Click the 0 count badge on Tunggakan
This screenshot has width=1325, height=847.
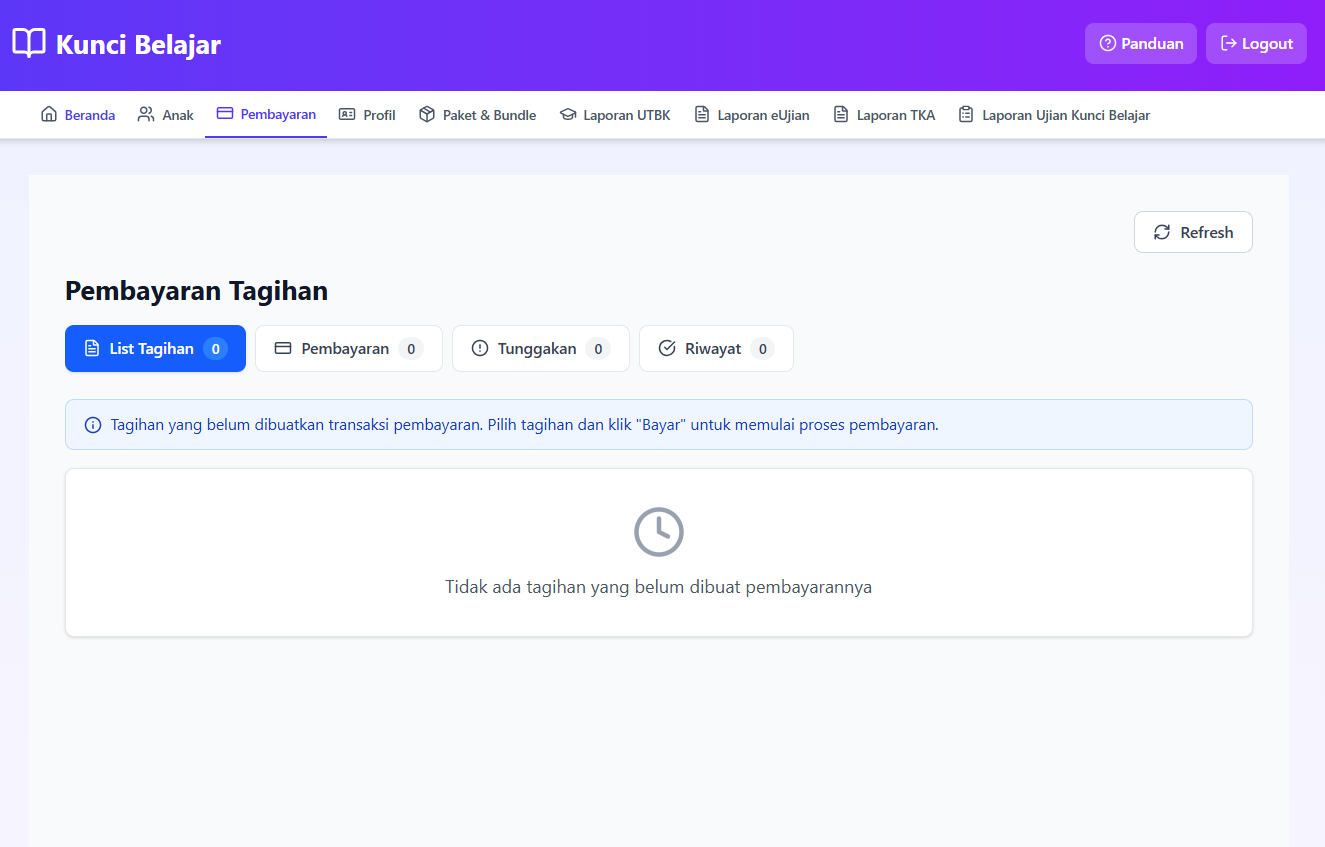pos(598,348)
